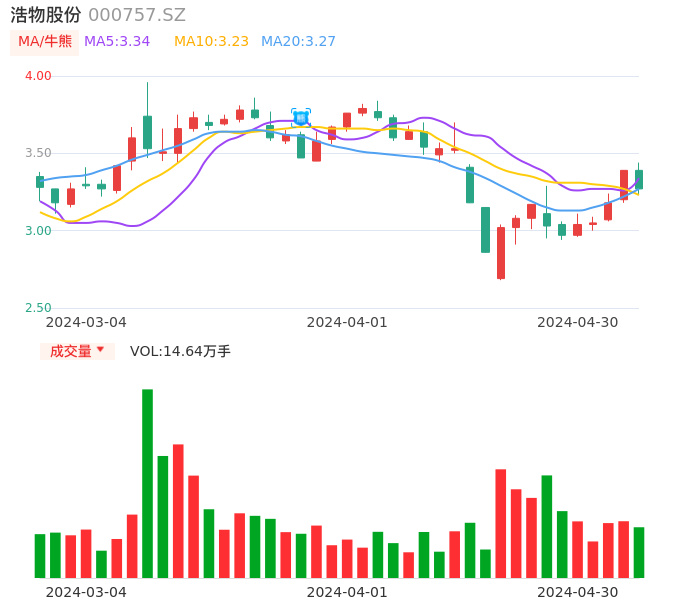Click the 4.00 price axis label
This screenshot has width=686, height=606.
tap(38, 76)
